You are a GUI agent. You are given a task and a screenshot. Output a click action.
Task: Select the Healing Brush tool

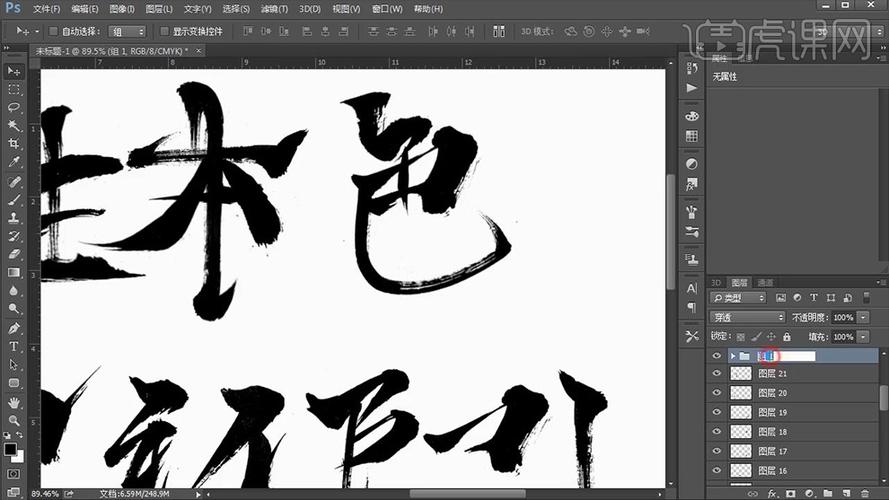pyautogui.click(x=14, y=182)
